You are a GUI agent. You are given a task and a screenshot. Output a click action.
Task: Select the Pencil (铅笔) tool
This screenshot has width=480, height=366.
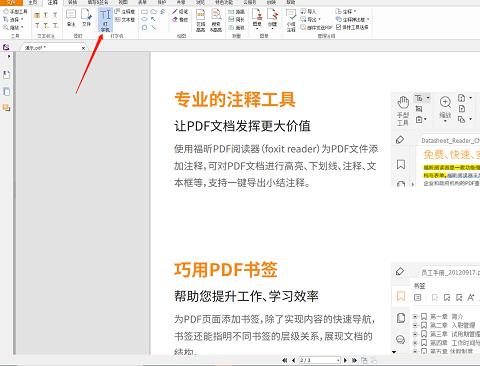(x=180, y=12)
